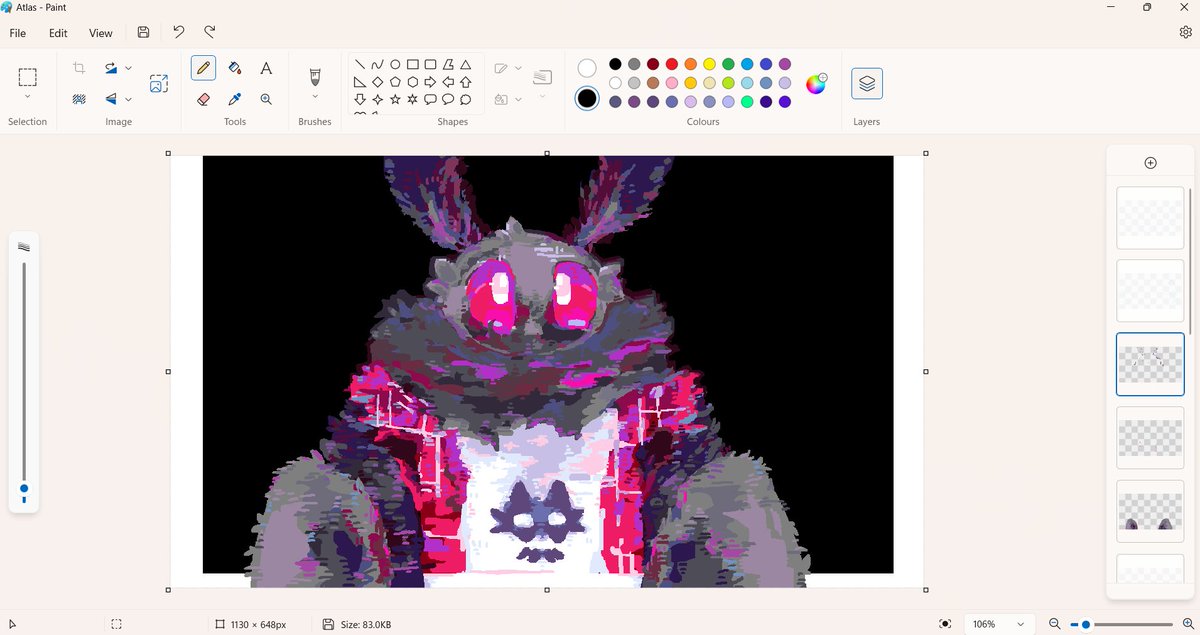Pick the mint green colour swatch
1200x635 pixels.
tap(747, 102)
